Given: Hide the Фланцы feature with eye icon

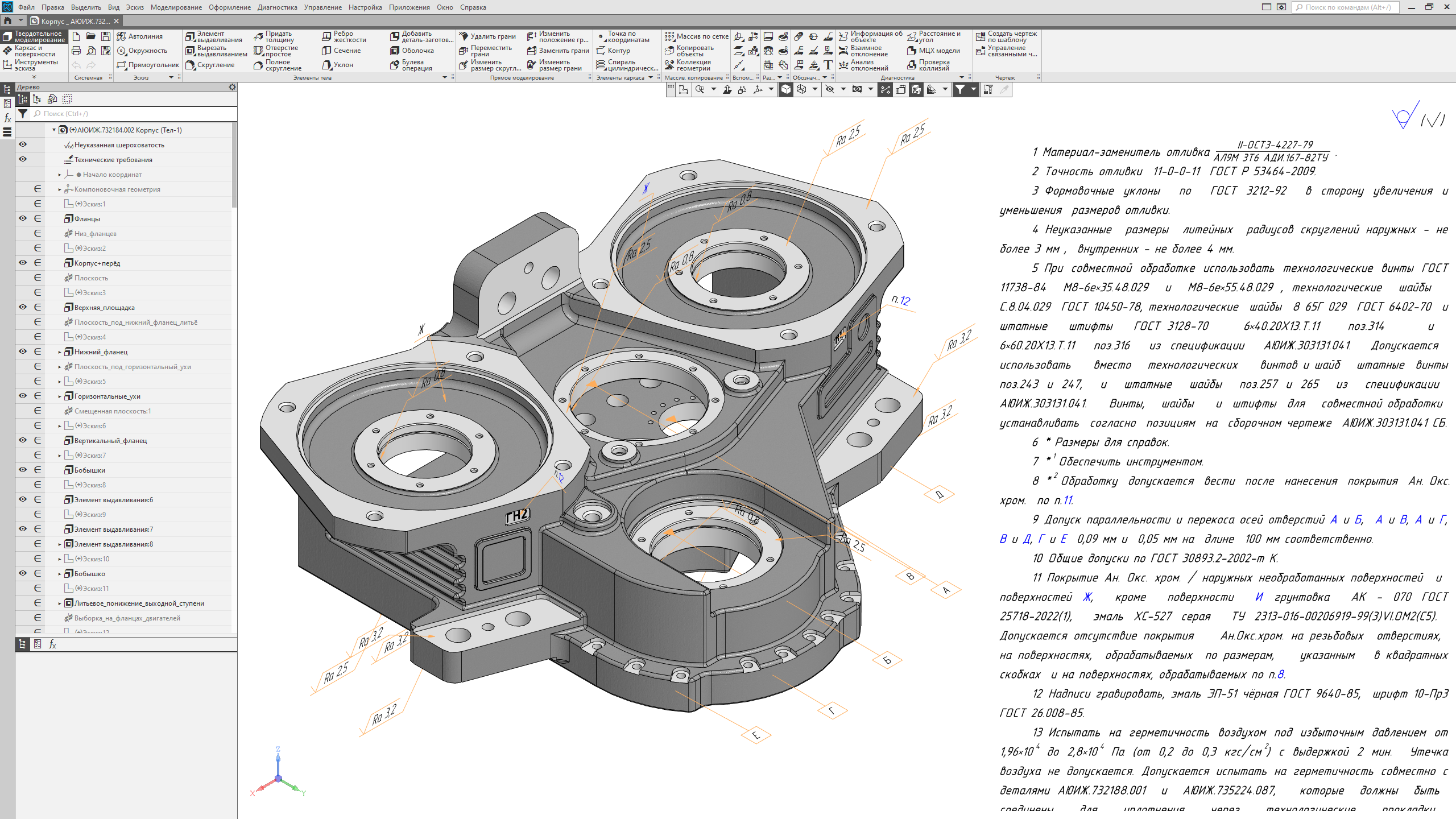Looking at the screenshot, I should [x=23, y=218].
